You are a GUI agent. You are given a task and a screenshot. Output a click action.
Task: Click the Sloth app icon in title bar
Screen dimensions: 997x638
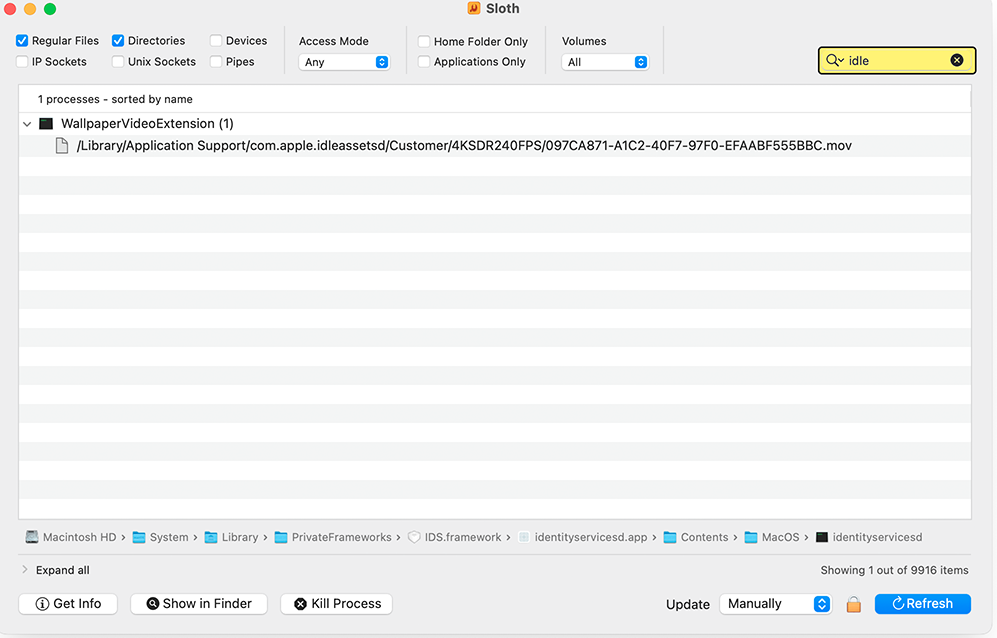474,8
